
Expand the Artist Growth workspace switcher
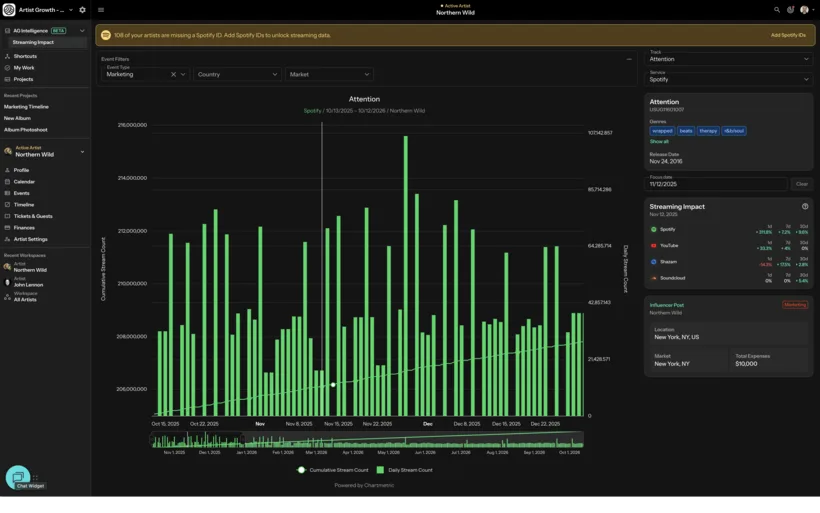coord(71,10)
